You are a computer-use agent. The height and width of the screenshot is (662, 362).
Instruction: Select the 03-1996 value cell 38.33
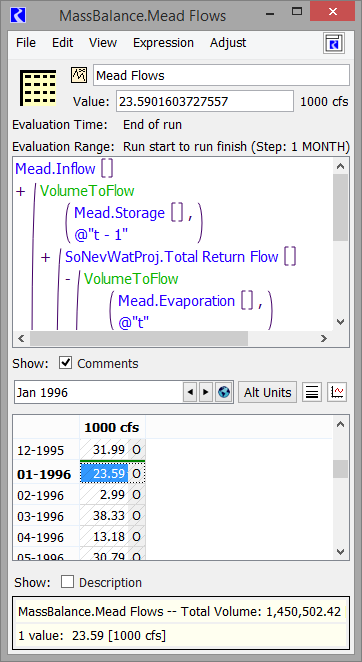[x=104, y=516]
